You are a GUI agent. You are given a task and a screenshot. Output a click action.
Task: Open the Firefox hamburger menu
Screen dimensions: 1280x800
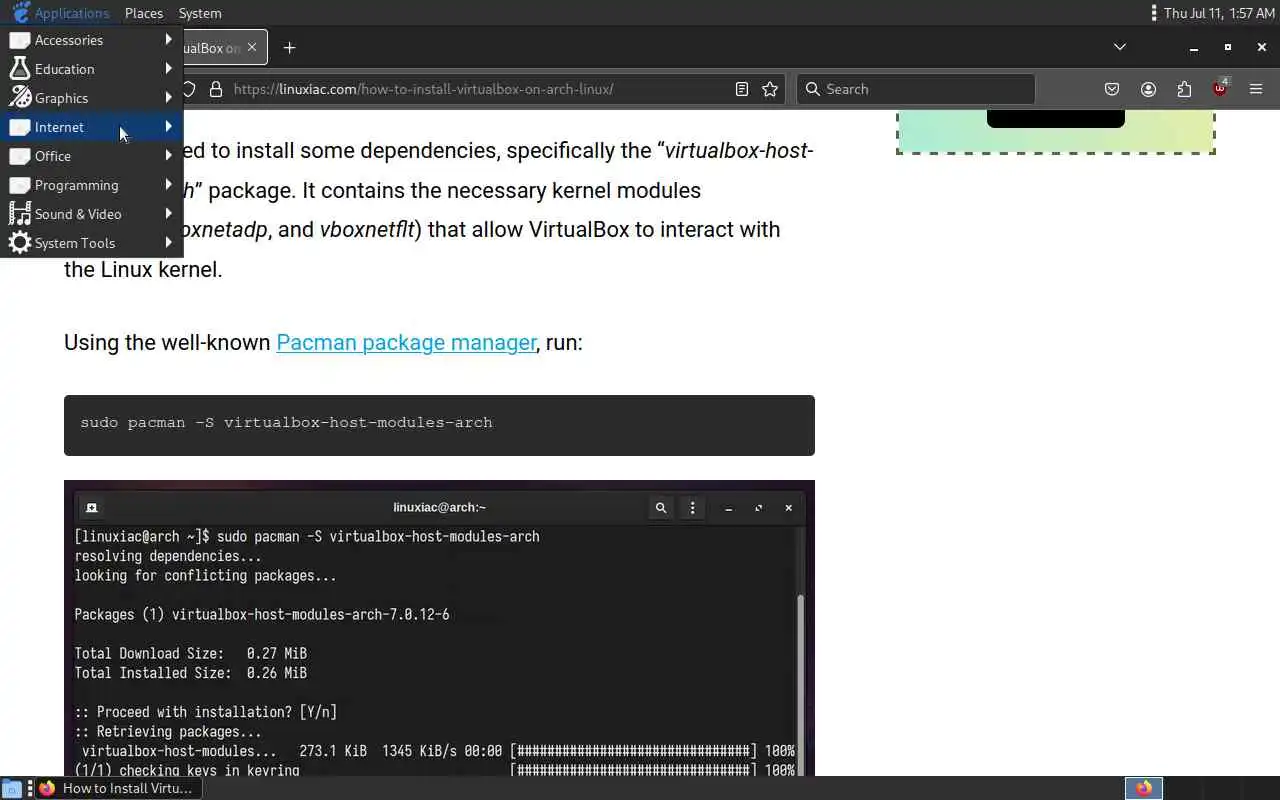click(x=1256, y=89)
